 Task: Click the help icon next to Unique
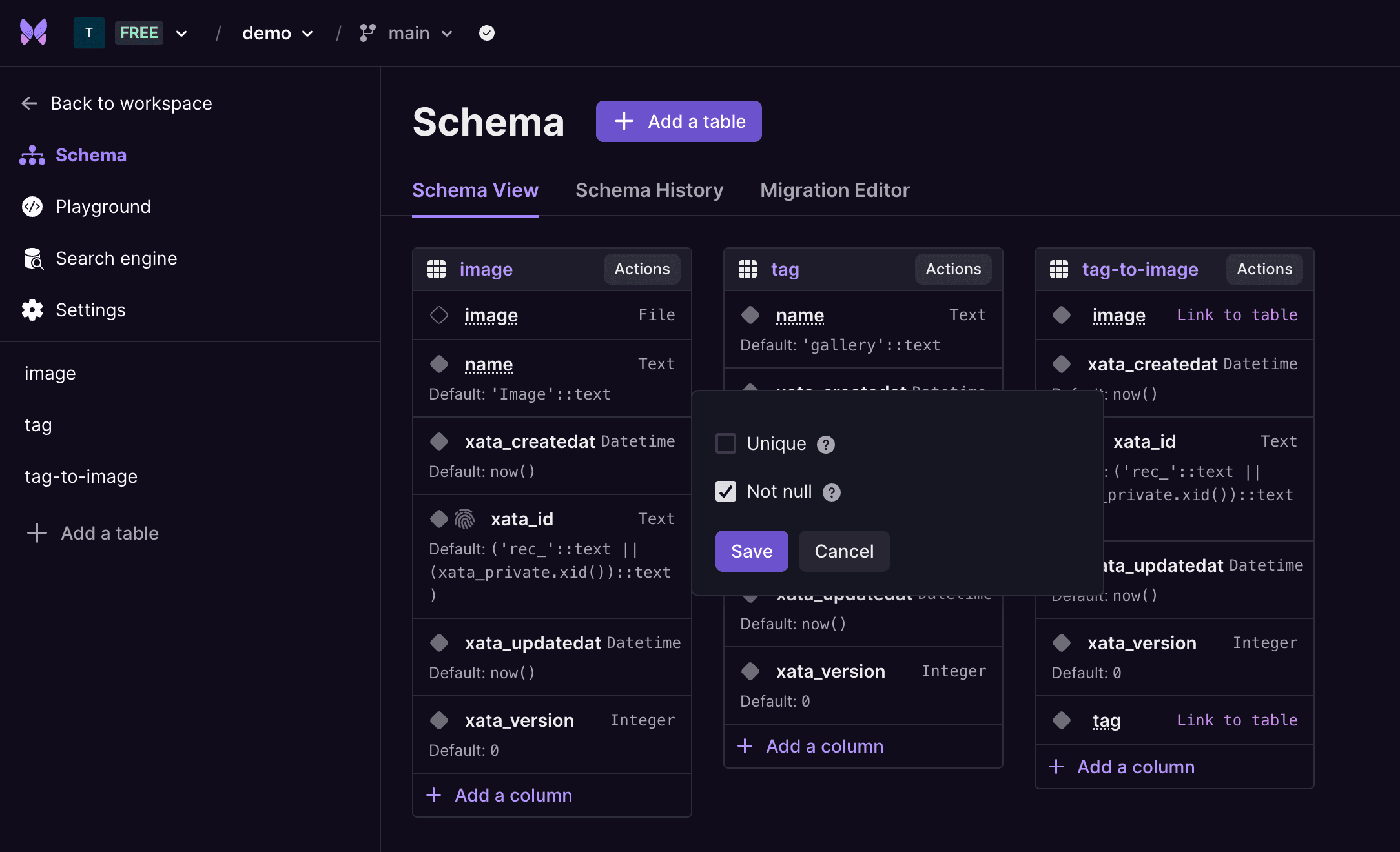coord(825,444)
